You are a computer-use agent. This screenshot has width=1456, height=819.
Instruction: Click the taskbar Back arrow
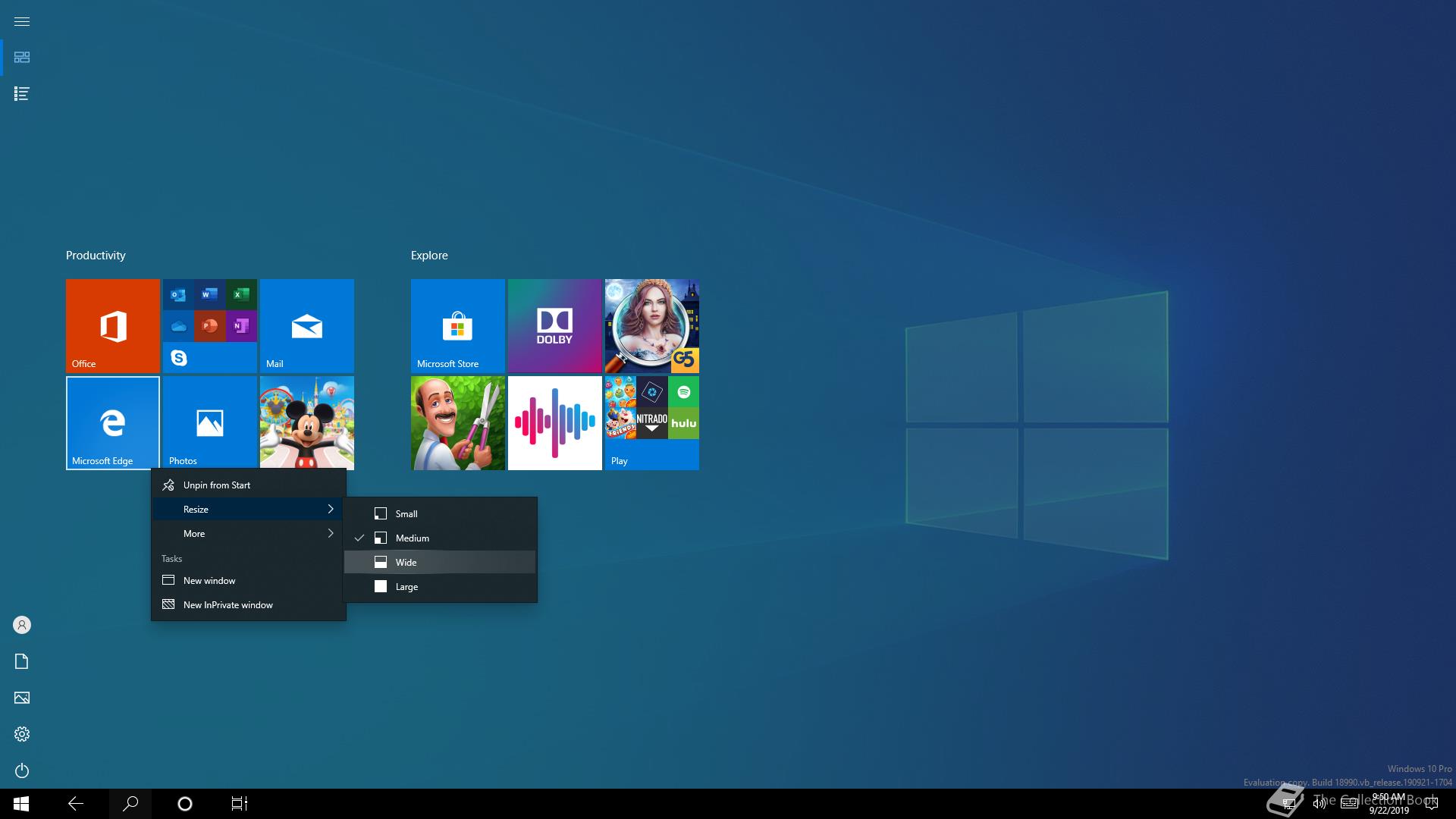(76, 804)
